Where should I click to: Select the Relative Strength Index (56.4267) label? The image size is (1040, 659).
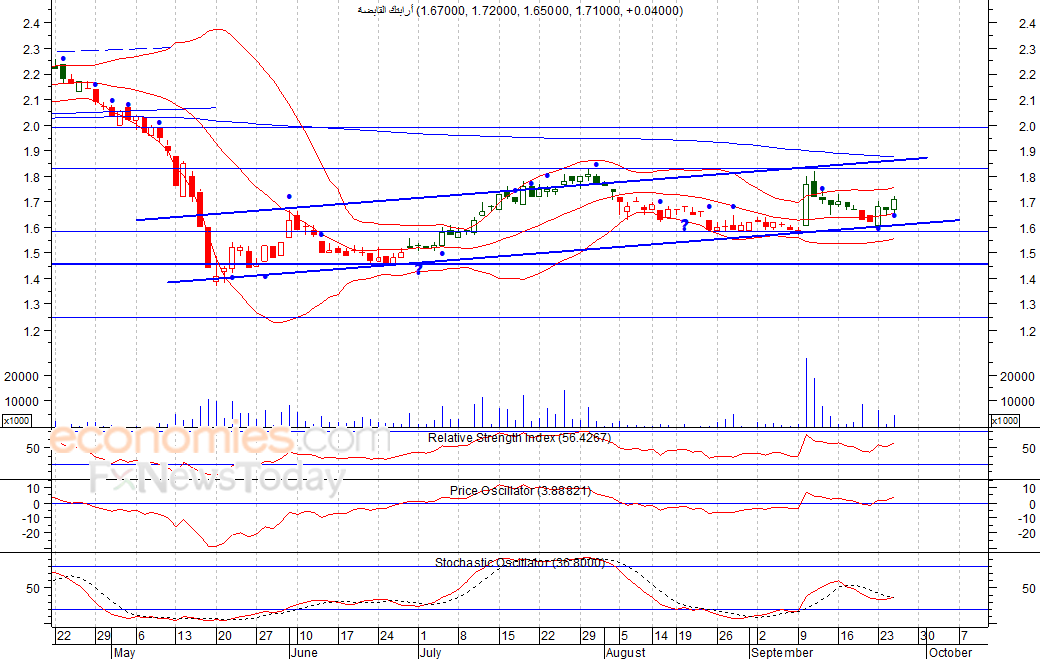tap(519, 438)
